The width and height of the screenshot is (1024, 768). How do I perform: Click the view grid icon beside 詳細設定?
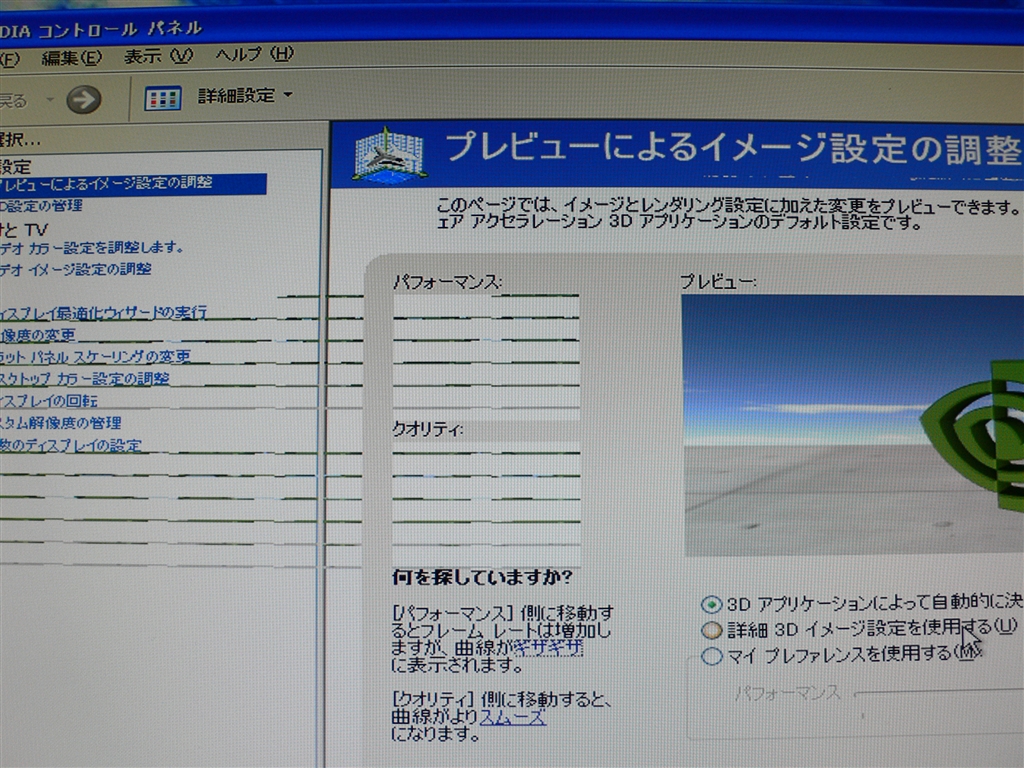[163, 99]
